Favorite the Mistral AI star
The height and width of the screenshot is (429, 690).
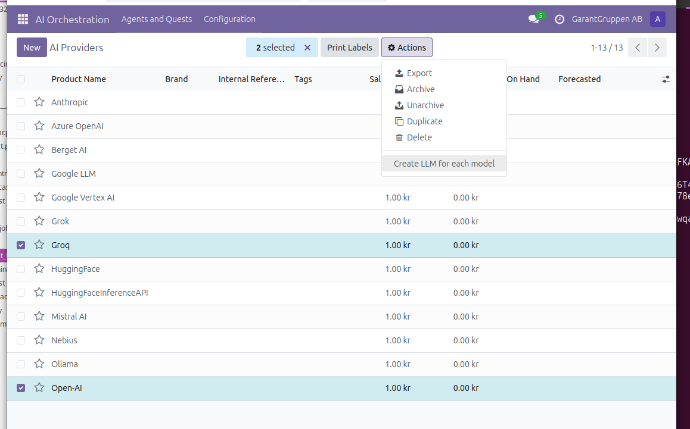point(39,316)
